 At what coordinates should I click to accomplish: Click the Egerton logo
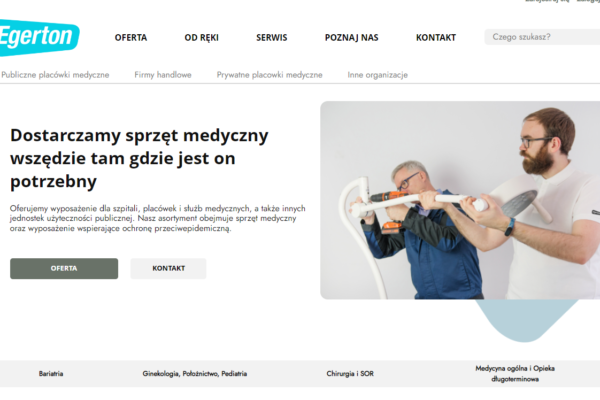pos(38,37)
